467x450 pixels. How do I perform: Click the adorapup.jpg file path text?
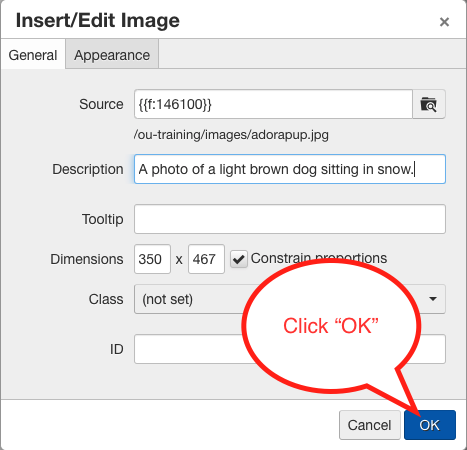[231, 135]
